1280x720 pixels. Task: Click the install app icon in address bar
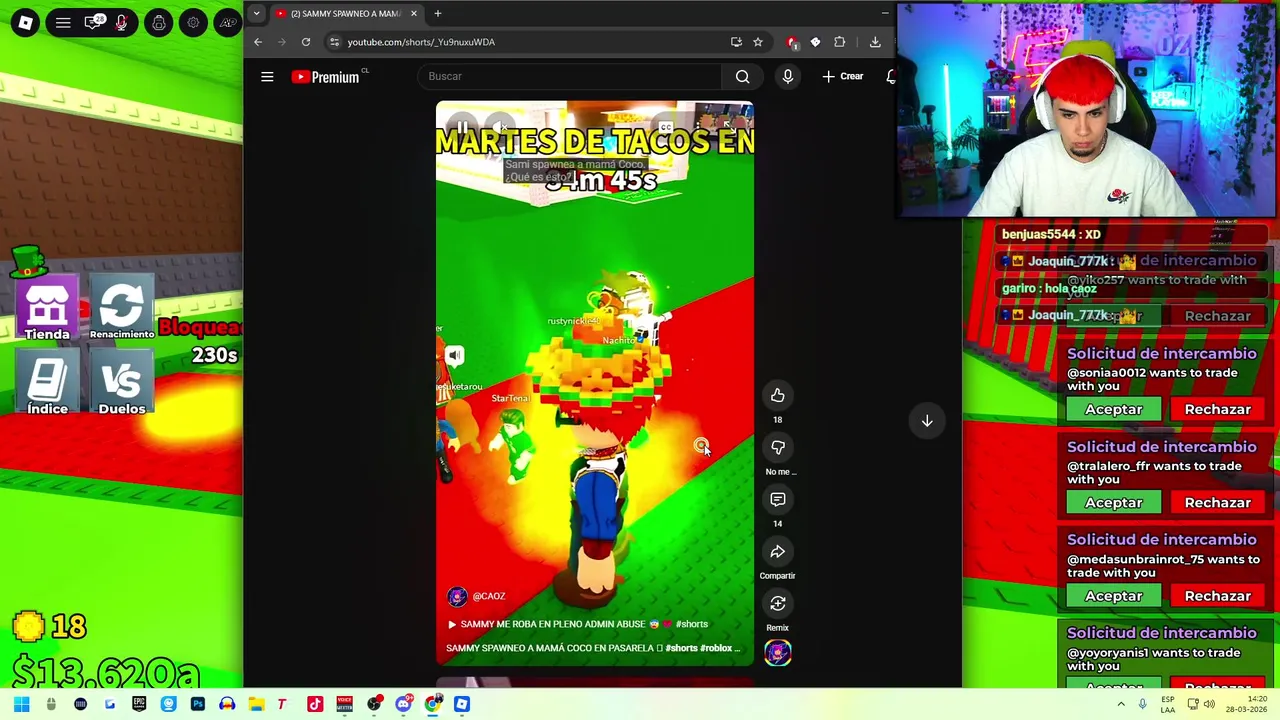point(736,42)
